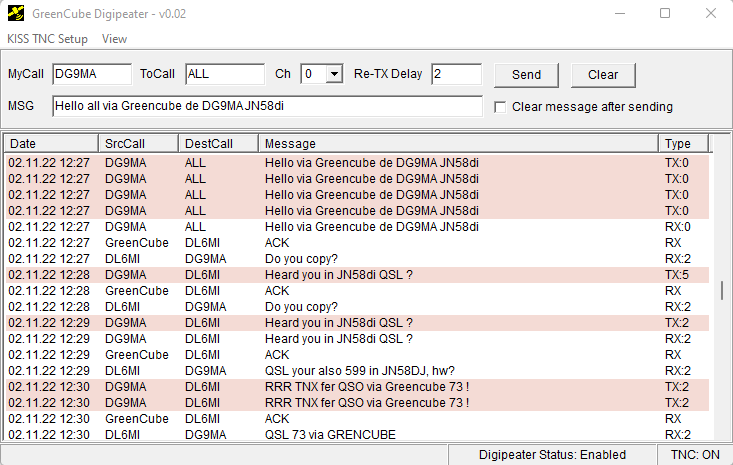This screenshot has width=733, height=465.
Task: Sort by the Date column header
Action: tap(51, 143)
